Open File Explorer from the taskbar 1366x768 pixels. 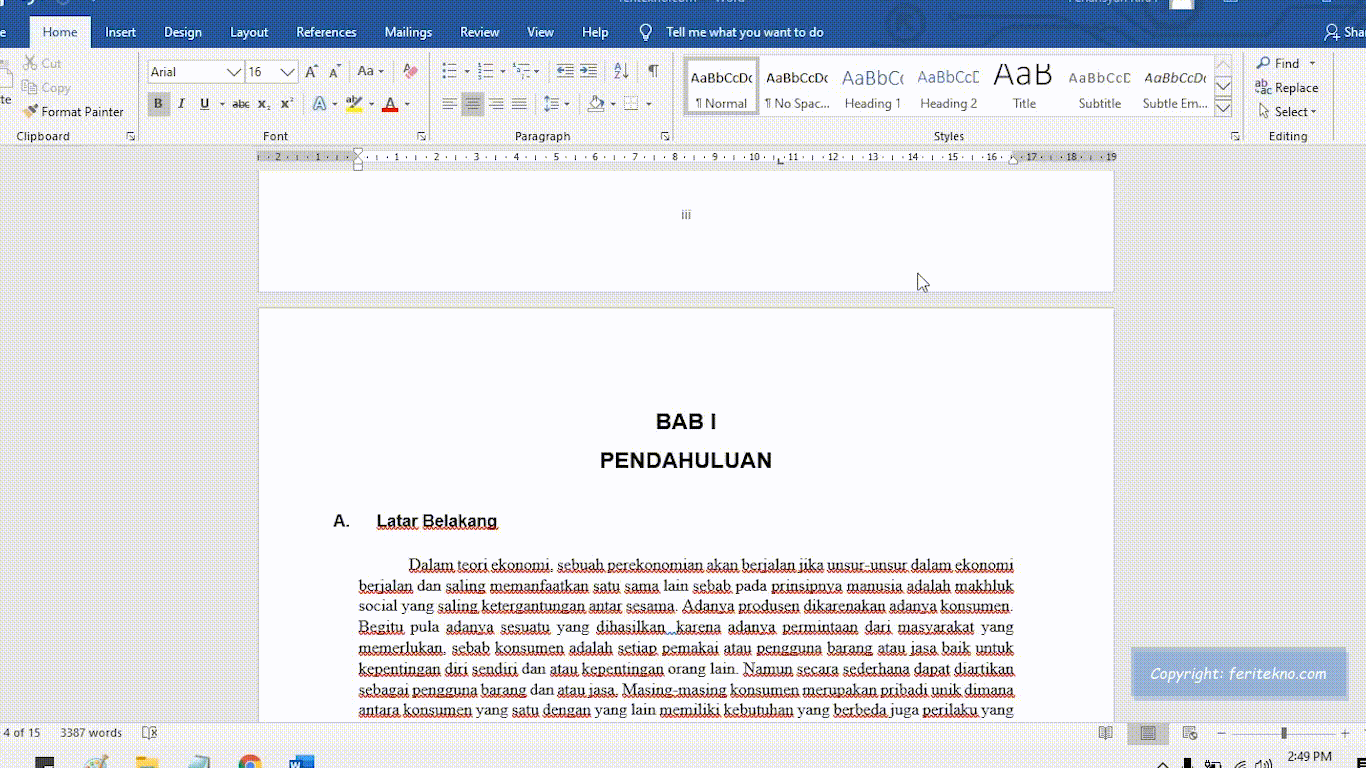coord(147,762)
